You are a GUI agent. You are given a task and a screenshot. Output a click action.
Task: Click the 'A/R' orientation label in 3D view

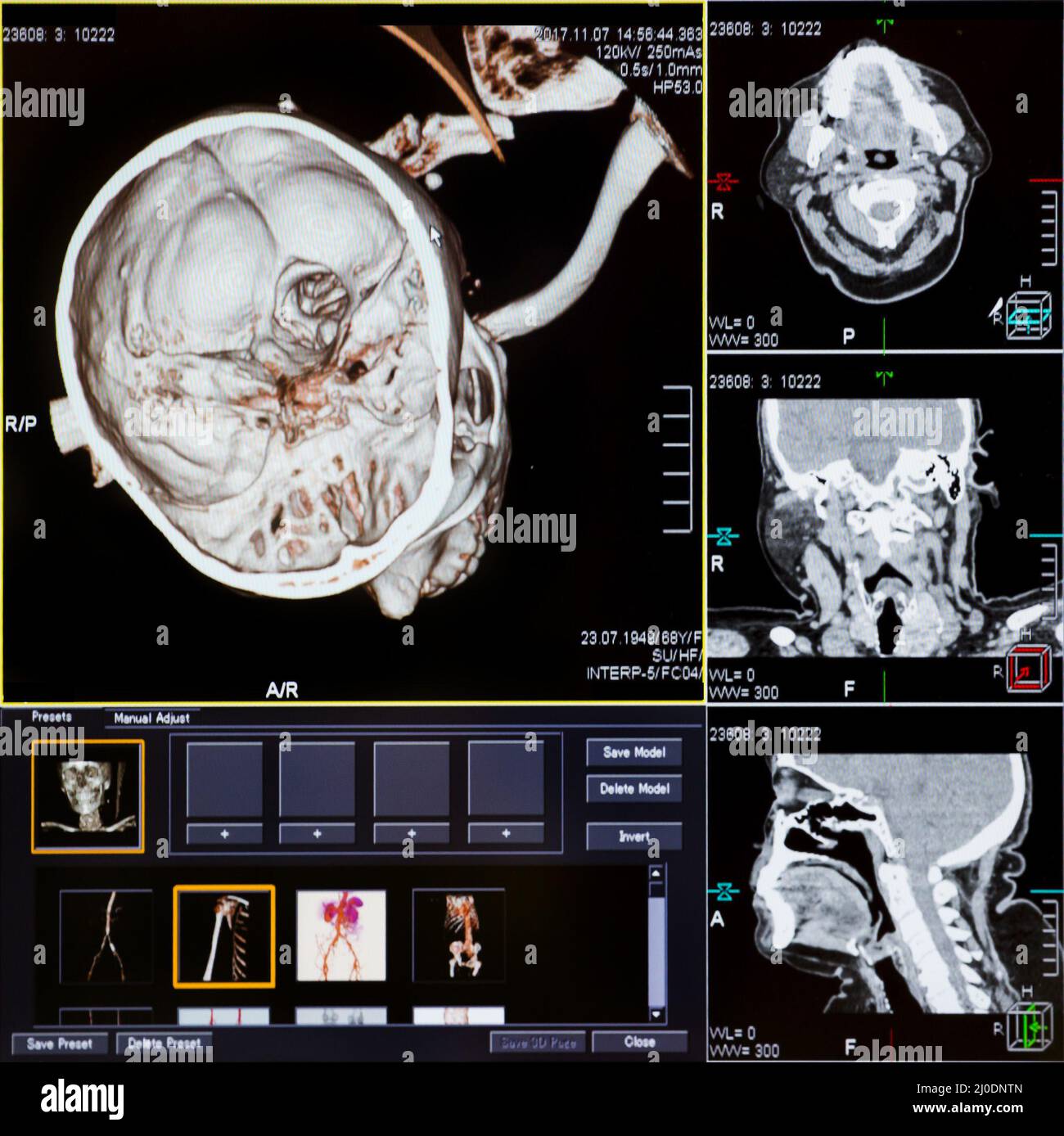point(282,690)
